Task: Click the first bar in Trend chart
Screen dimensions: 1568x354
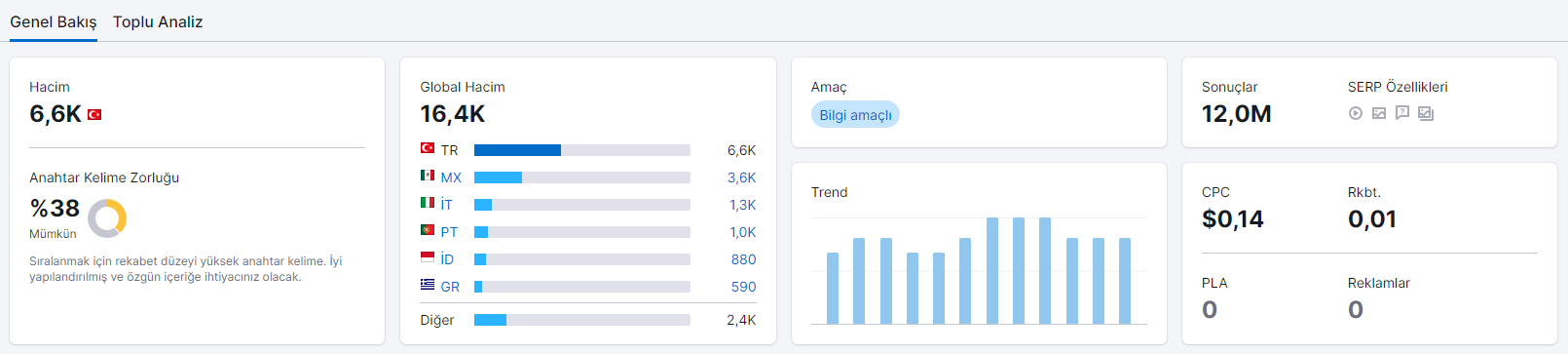Action: click(833, 288)
